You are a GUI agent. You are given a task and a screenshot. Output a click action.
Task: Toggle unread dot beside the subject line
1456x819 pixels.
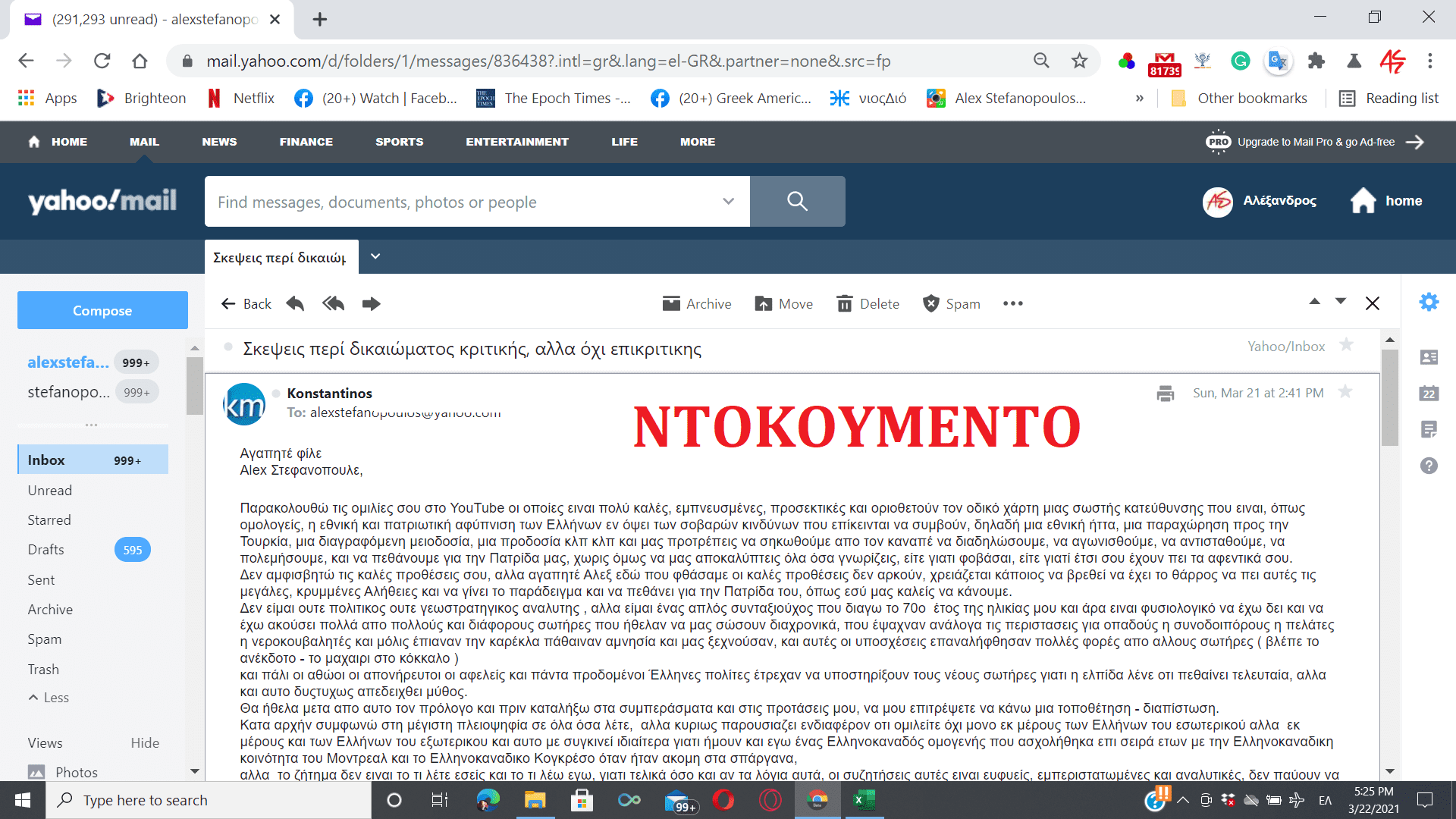tap(227, 347)
